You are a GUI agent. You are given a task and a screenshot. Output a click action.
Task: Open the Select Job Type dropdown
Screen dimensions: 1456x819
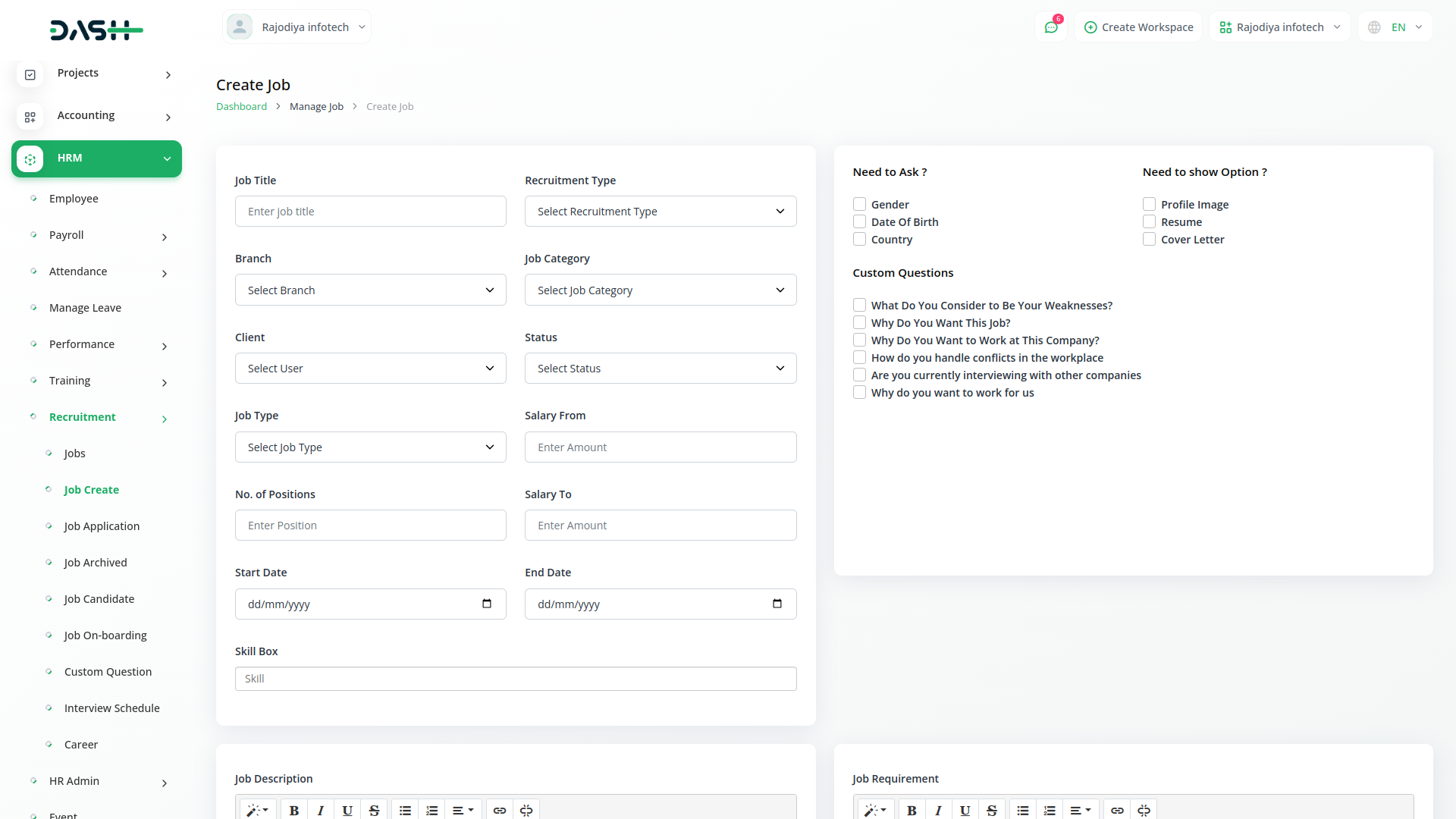(370, 447)
